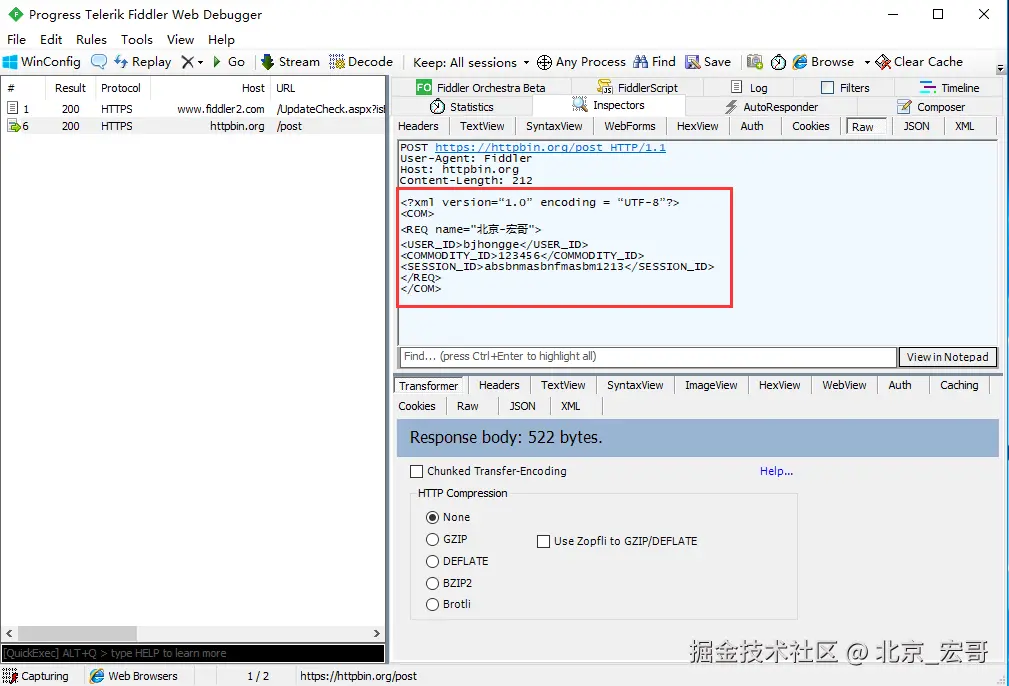
Task: Toggle the Decode grid icon
Action: (x=337, y=62)
